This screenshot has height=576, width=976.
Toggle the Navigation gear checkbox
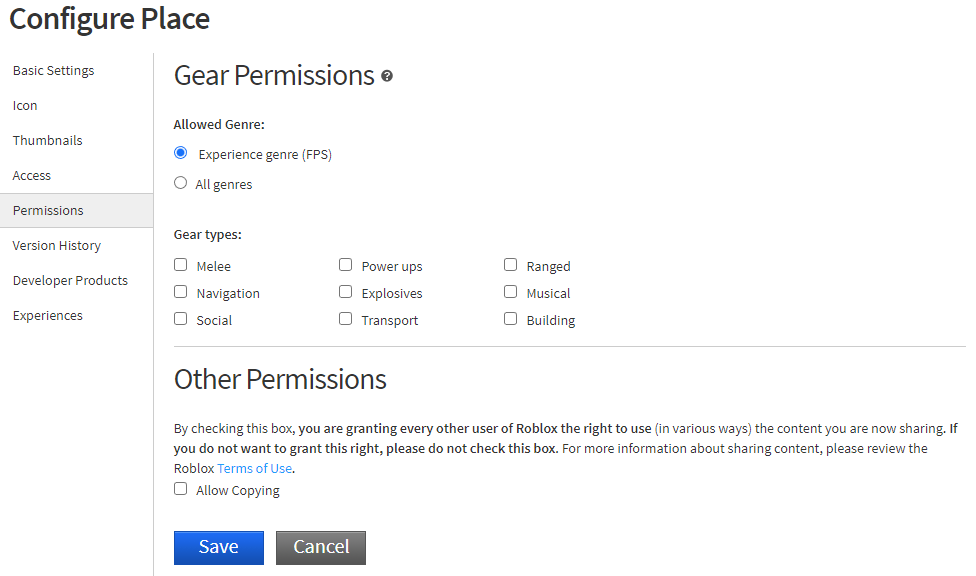[181, 291]
